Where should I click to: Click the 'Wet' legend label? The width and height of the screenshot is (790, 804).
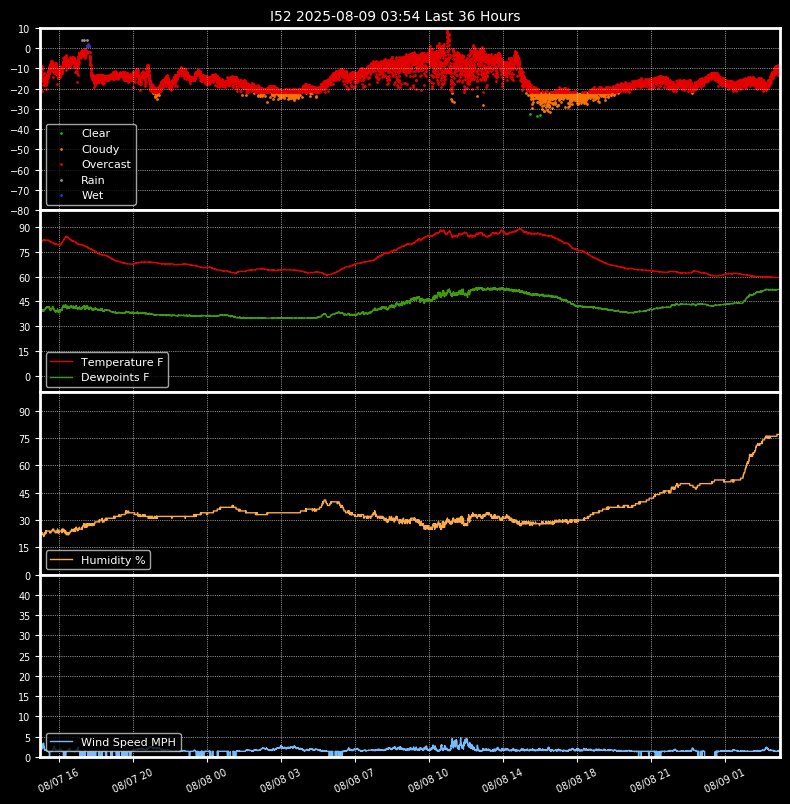click(x=92, y=195)
